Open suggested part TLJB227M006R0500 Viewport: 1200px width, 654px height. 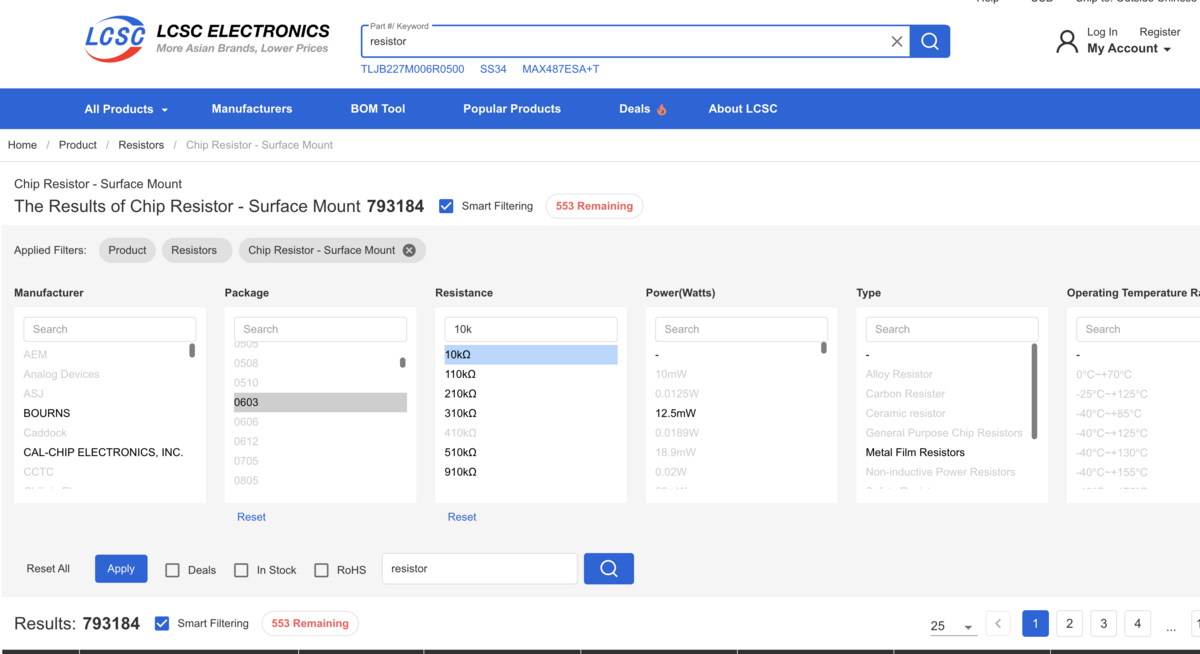coord(413,69)
